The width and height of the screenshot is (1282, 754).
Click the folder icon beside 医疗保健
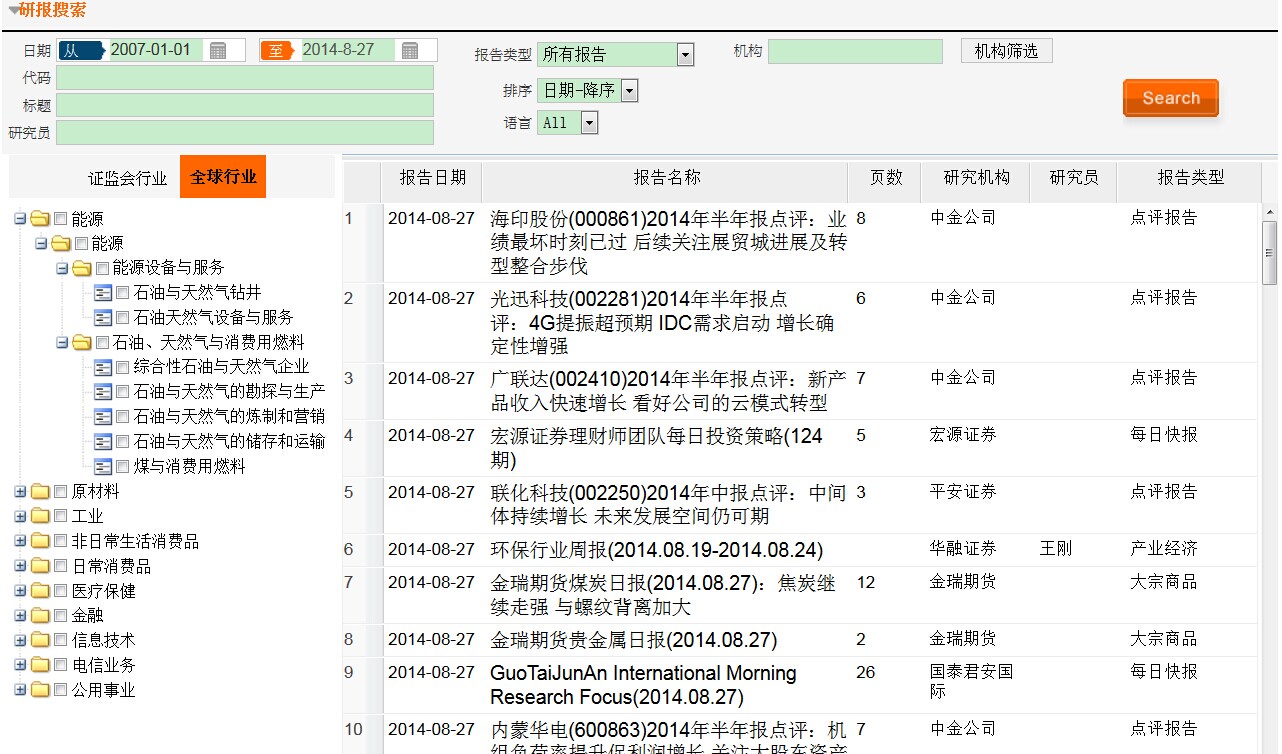coord(40,590)
